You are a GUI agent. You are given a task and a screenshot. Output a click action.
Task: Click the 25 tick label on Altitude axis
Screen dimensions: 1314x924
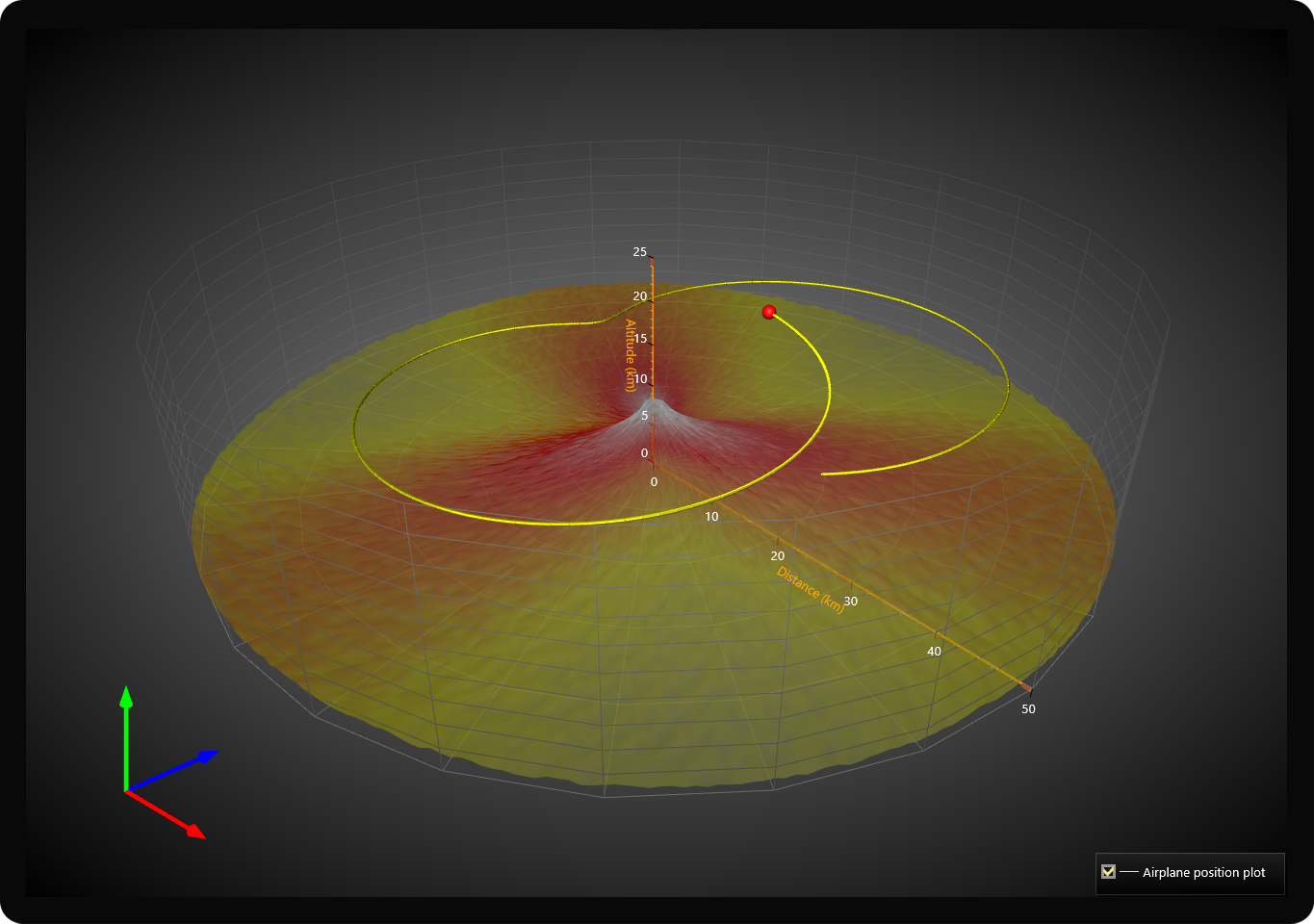pyautogui.click(x=640, y=252)
